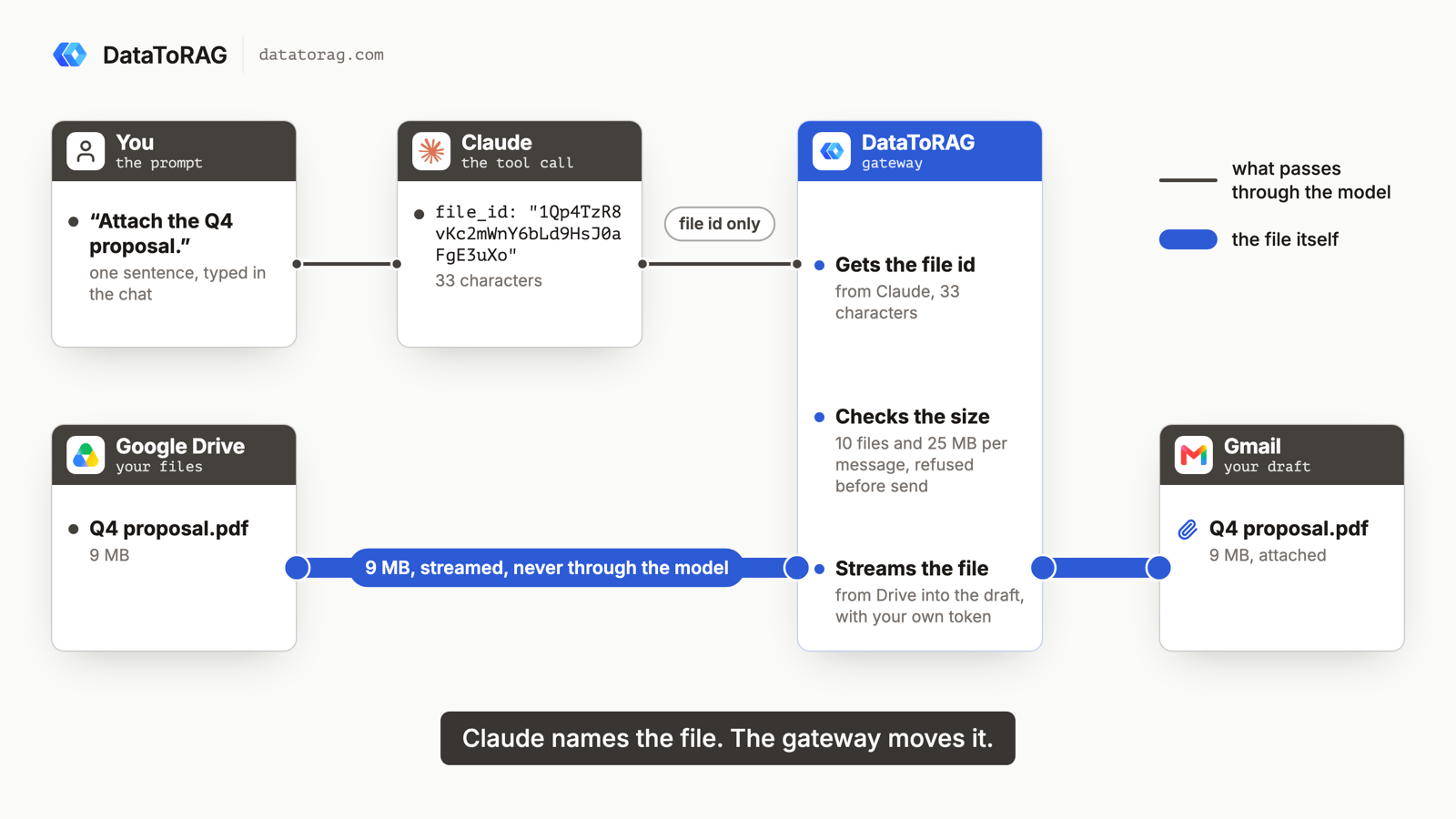1456x819 pixels.
Task: Click 'from Claude, 33 characters' text
Action: pyautogui.click(x=897, y=302)
